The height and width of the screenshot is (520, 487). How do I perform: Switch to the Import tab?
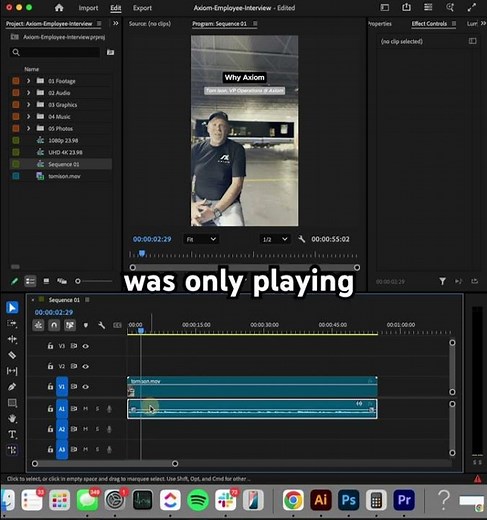point(88,8)
